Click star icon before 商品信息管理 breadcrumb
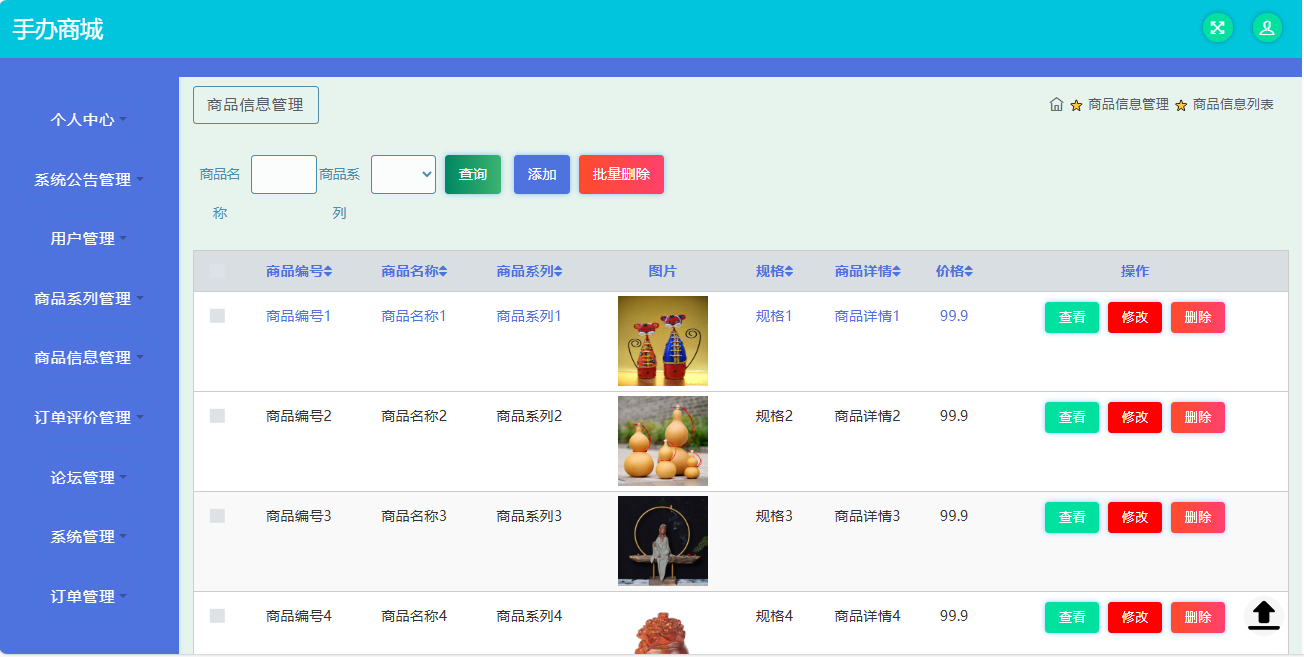Image resolution: width=1304 pixels, height=657 pixels. click(1076, 105)
